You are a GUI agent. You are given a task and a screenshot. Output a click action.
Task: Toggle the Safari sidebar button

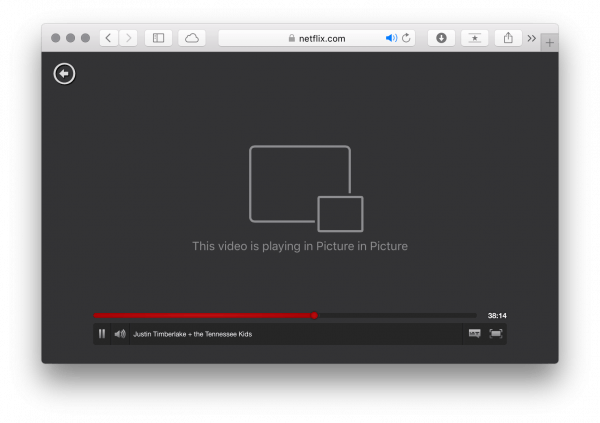click(x=158, y=38)
